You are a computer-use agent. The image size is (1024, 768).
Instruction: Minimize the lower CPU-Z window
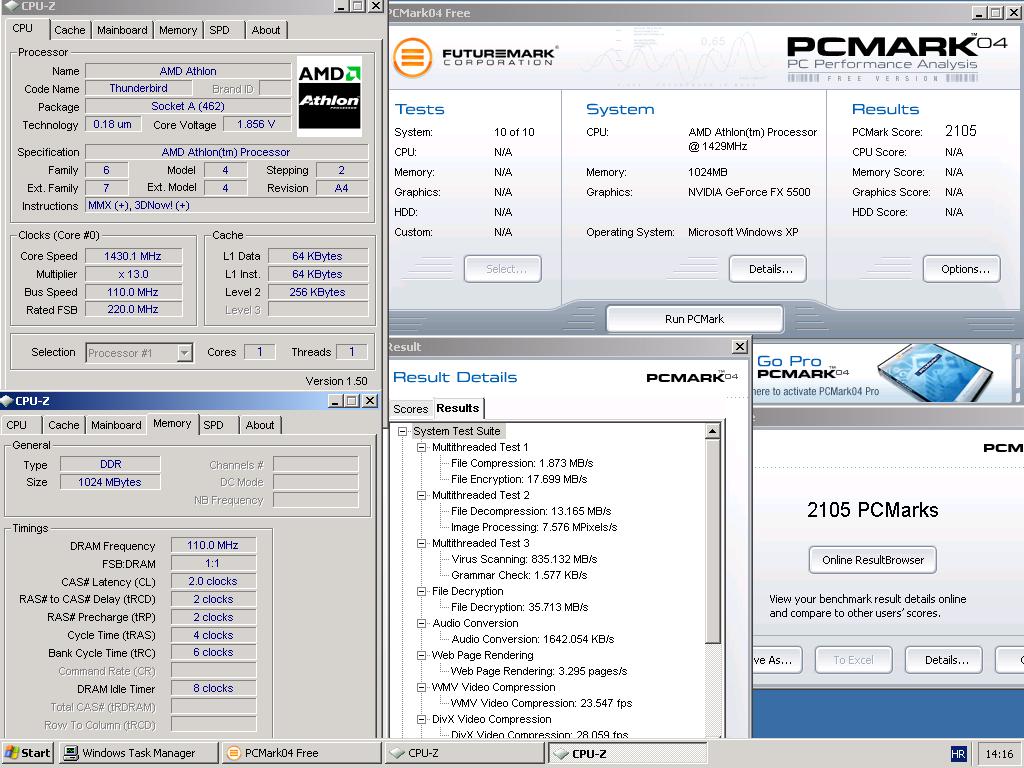(x=336, y=400)
